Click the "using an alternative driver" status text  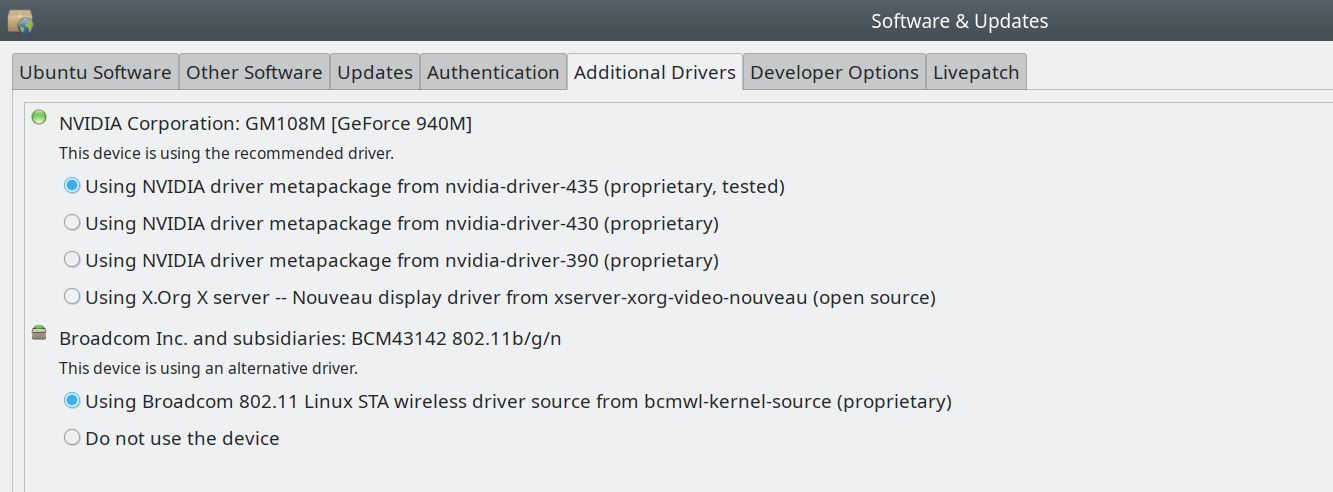click(208, 369)
